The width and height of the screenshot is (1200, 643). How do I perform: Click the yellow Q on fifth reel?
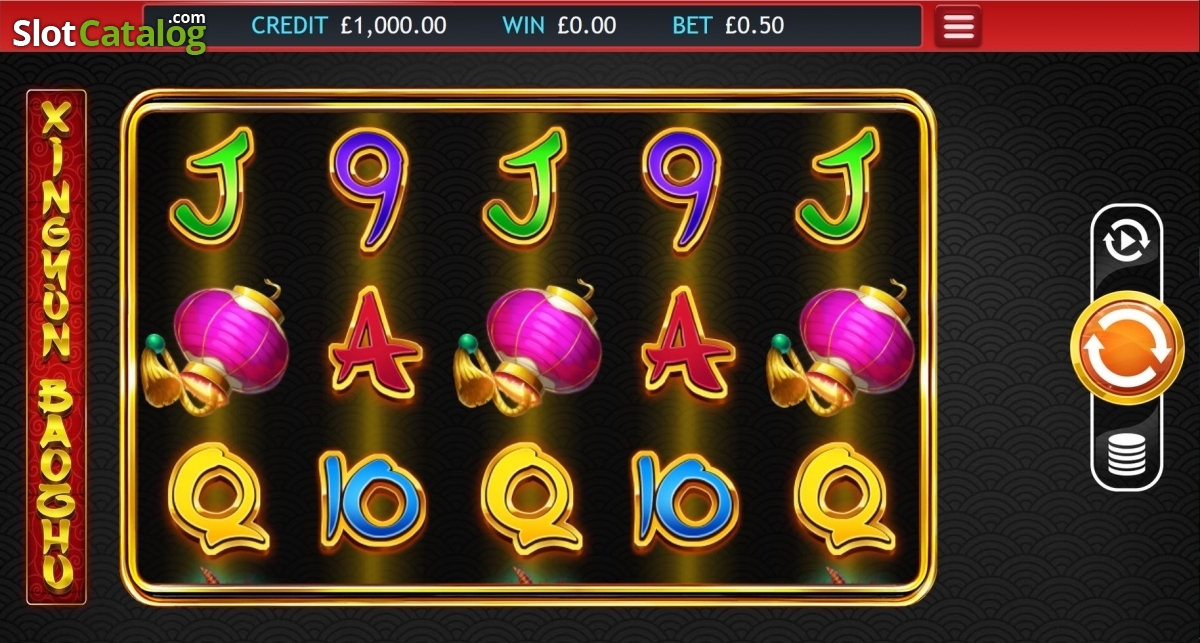(x=842, y=498)
